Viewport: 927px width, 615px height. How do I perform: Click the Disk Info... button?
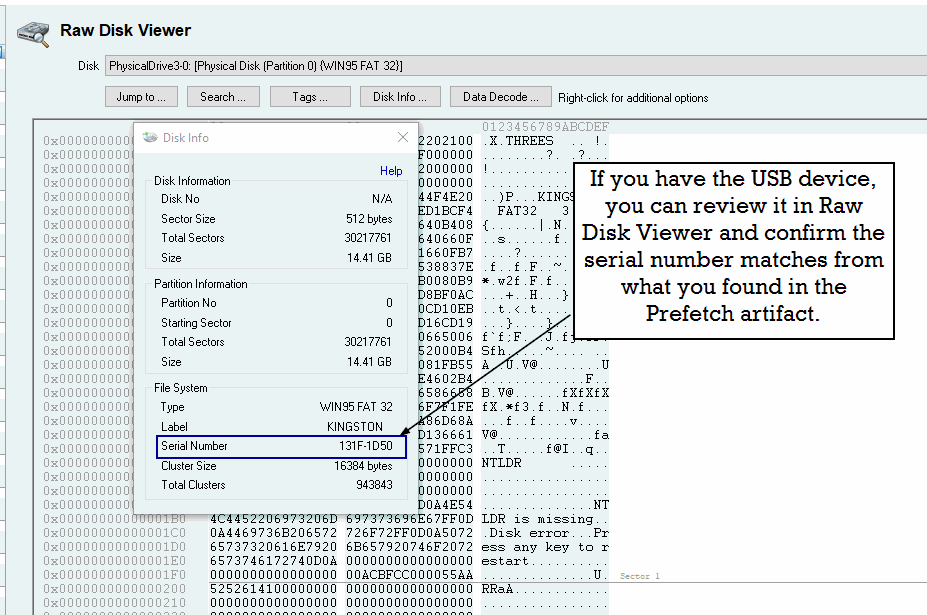(400, 97)
